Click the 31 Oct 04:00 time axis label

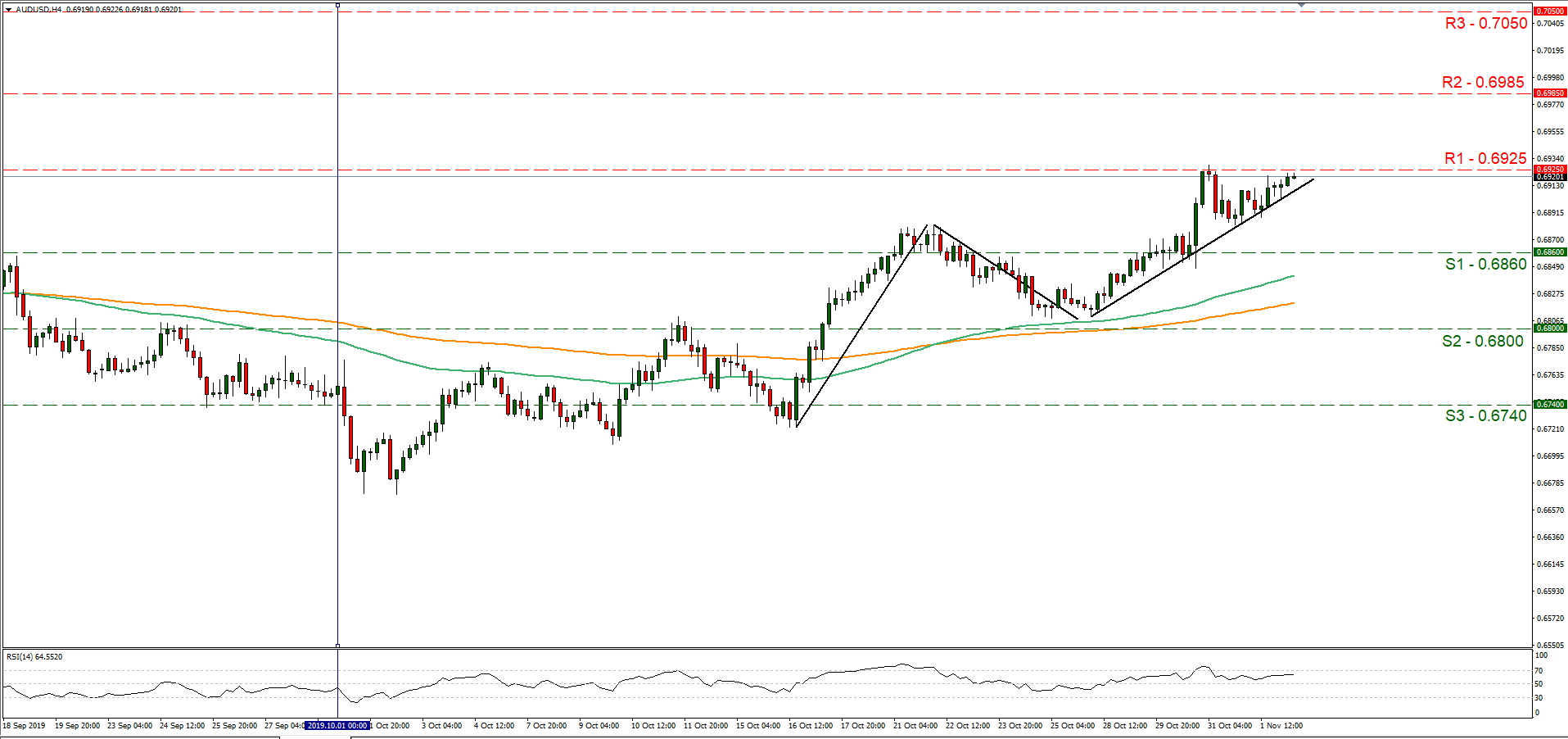1230,726
